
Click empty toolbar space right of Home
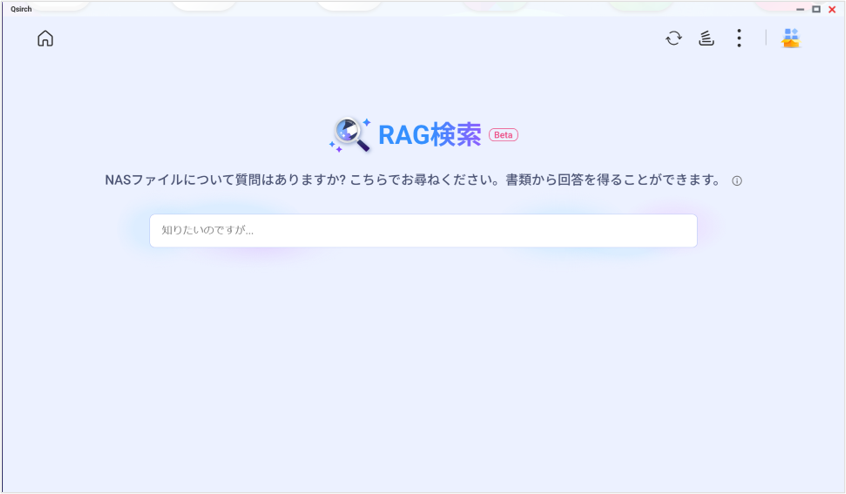click(350, 39)
